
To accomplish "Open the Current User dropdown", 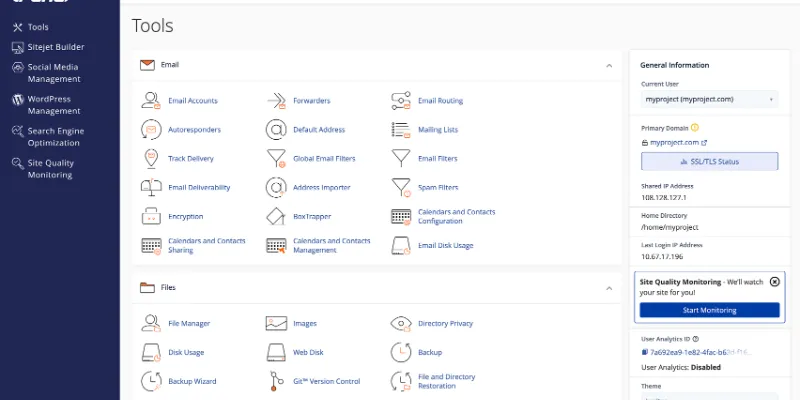I will point(709,99).
